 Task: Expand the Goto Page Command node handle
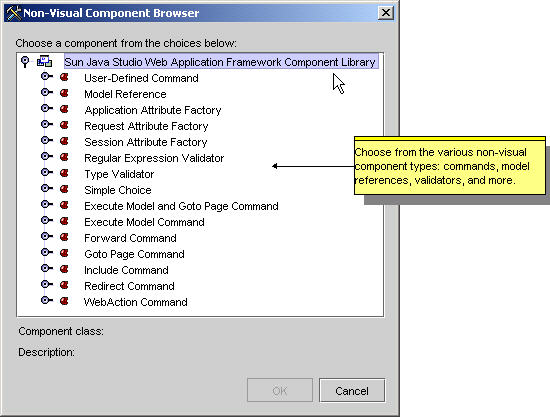47,252
